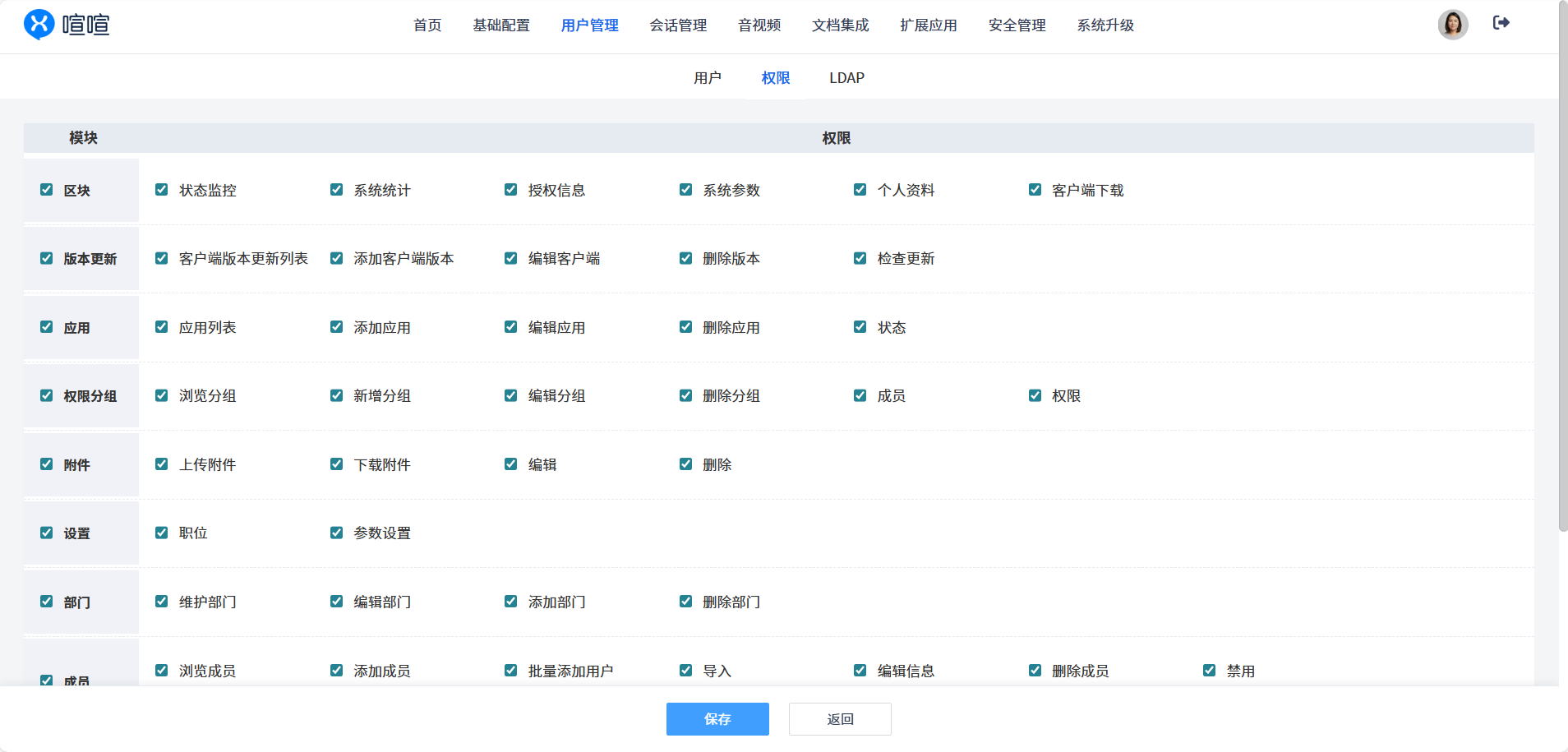This screenshot has width=1568, height=752.
Task: Go to 会话管理 in top menu
Action: 678,25
